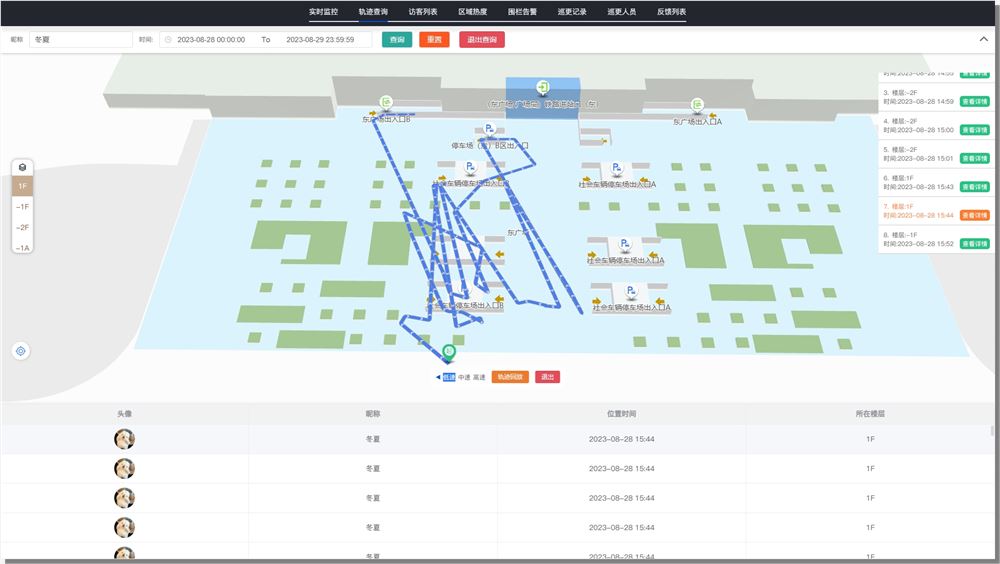Screen dimensions: 1000x564
Task: Click the entry arrow beside 东广场出入口B
Action: (372, 114)
